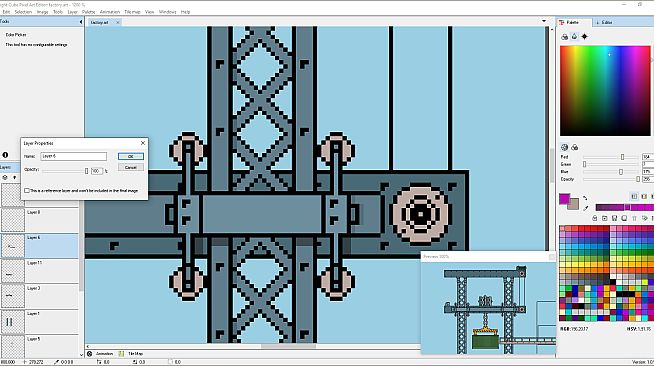This screenshot has width=654, height=366.
Task: Select the Layer 8 row
Action: coord(40,220)
